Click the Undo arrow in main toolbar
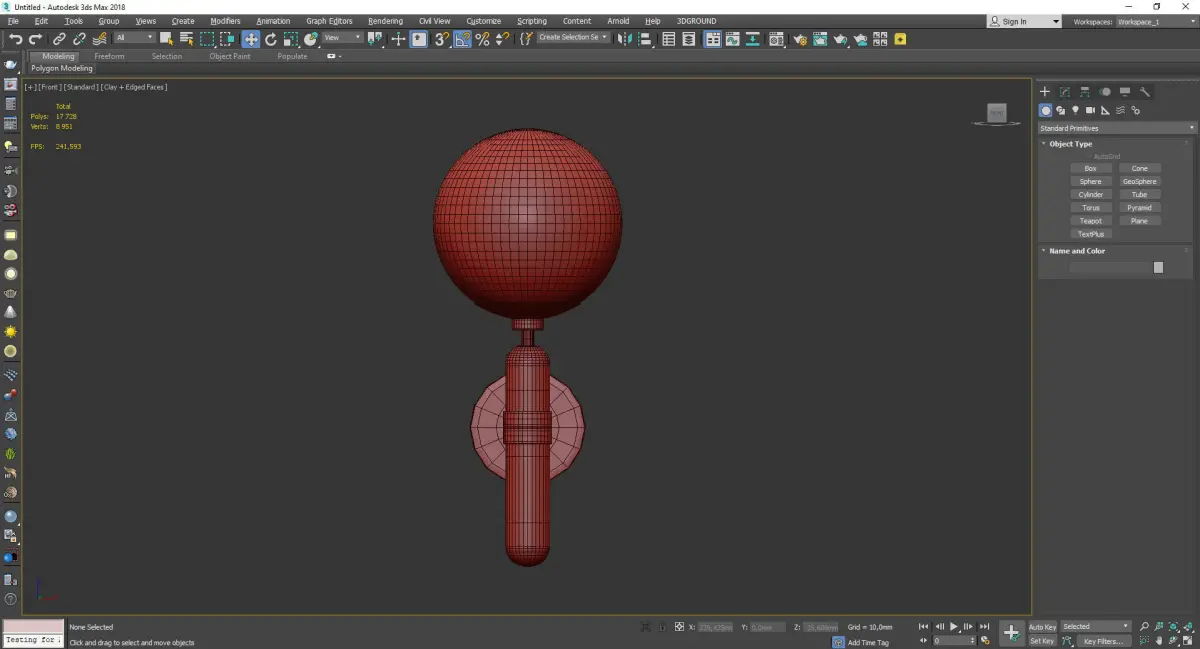 (16, 39)
